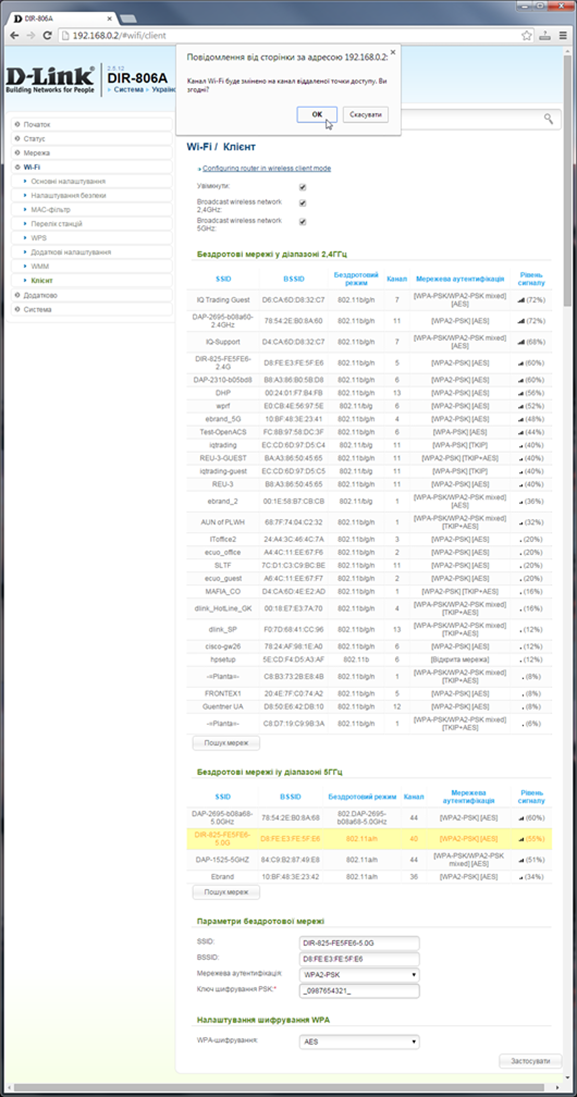This screenshot has width=577, height=1097.
Task: Click Пошук мереж below the 5ГГц table
Action: 226,892
